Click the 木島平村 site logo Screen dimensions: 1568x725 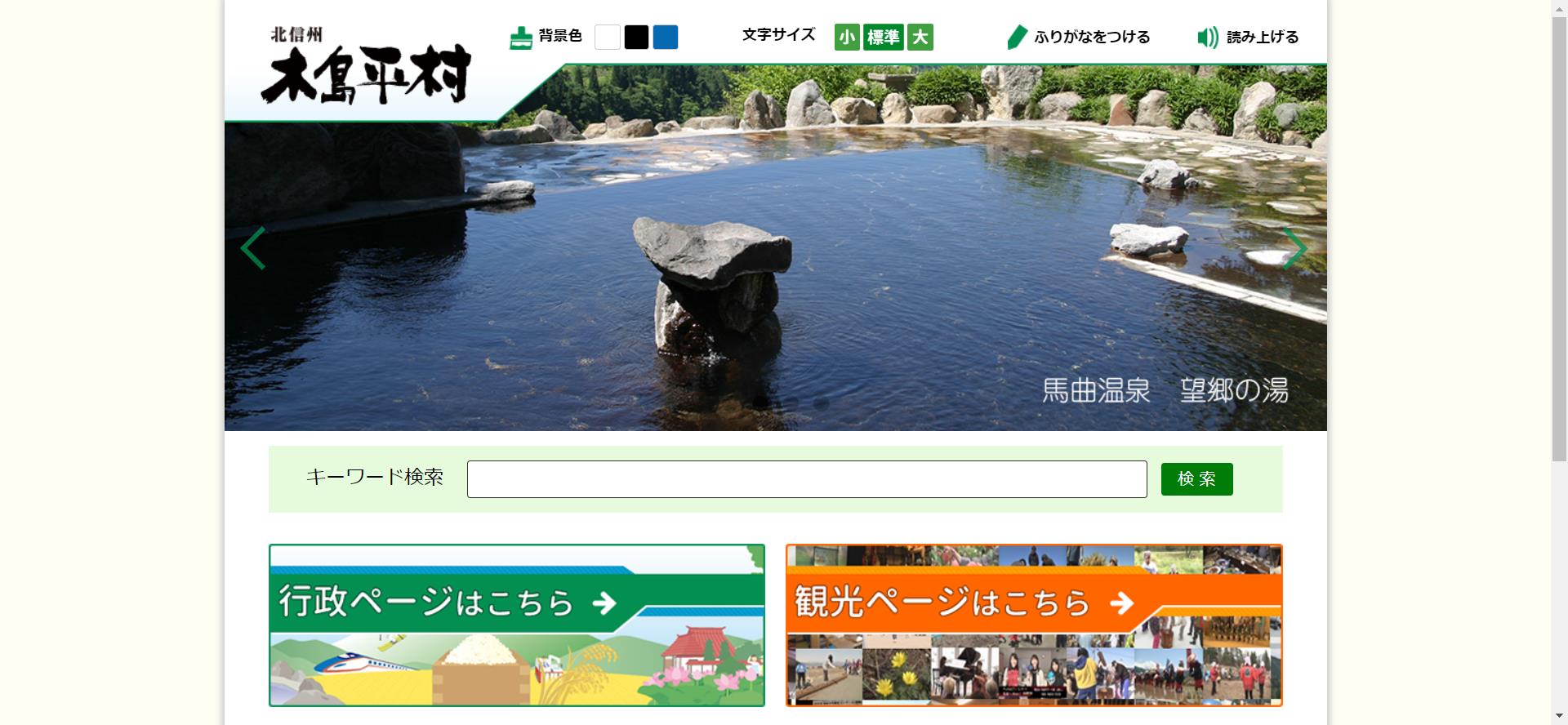(366, 65)
